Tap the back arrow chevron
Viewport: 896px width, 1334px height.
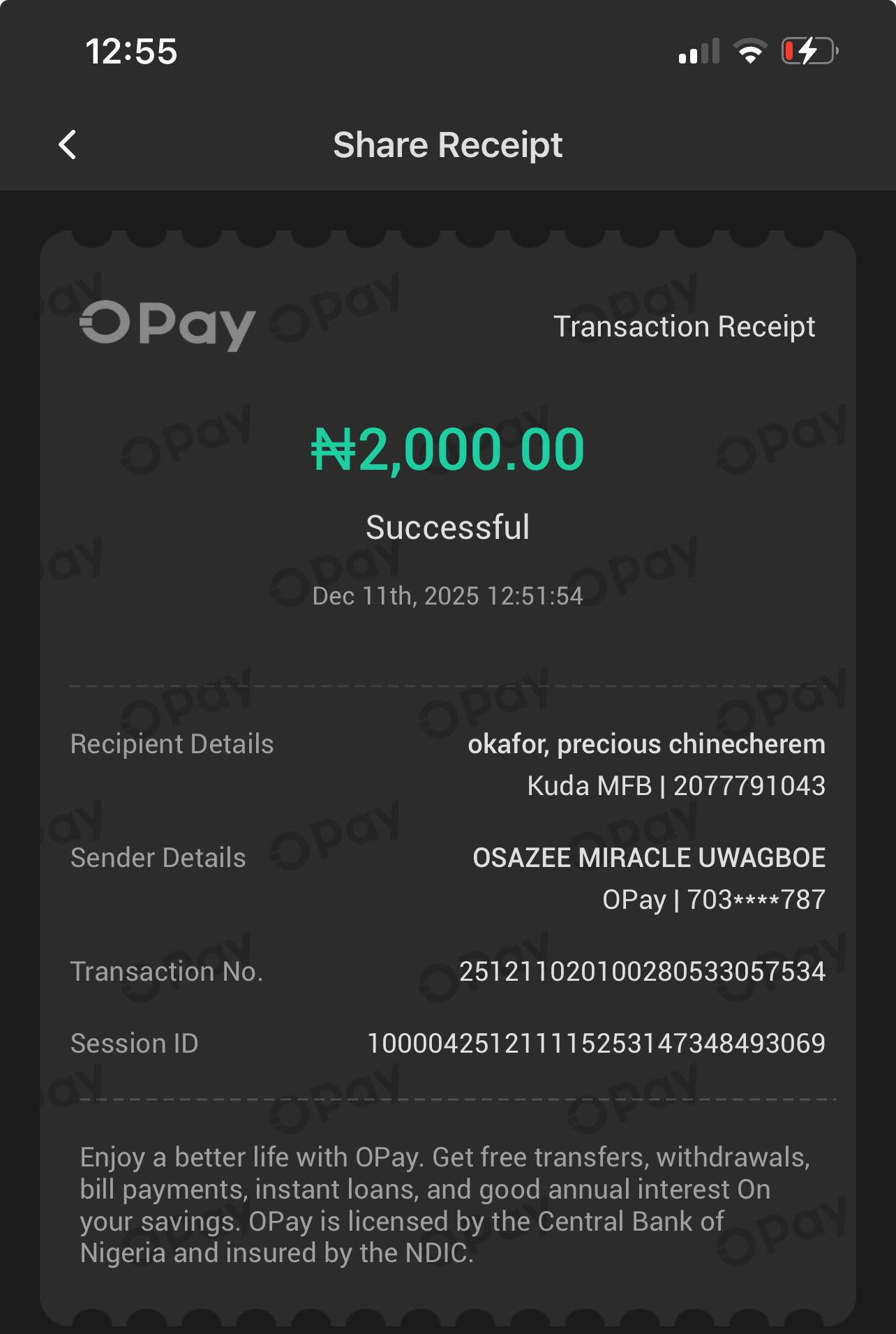point(68,144)
